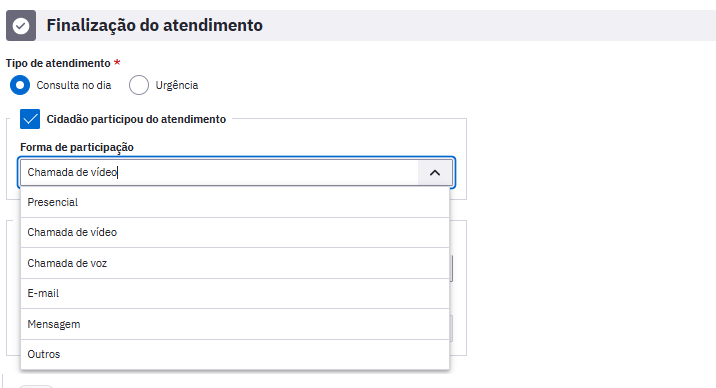Click the partially visible button at the bottom left
The image size is (716, 388).
click(36, 386)
